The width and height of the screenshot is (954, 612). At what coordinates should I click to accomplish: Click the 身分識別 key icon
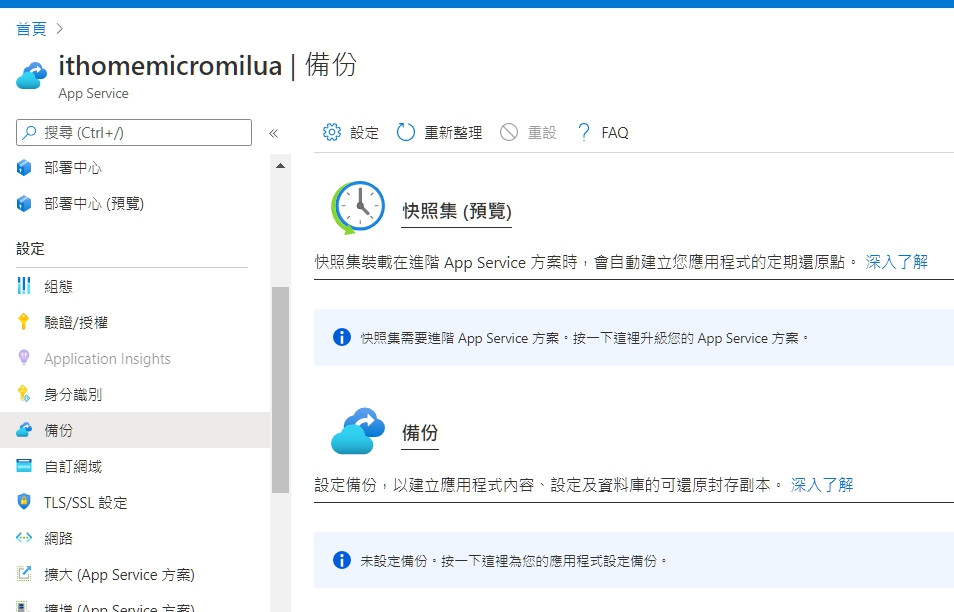point(24,394)
